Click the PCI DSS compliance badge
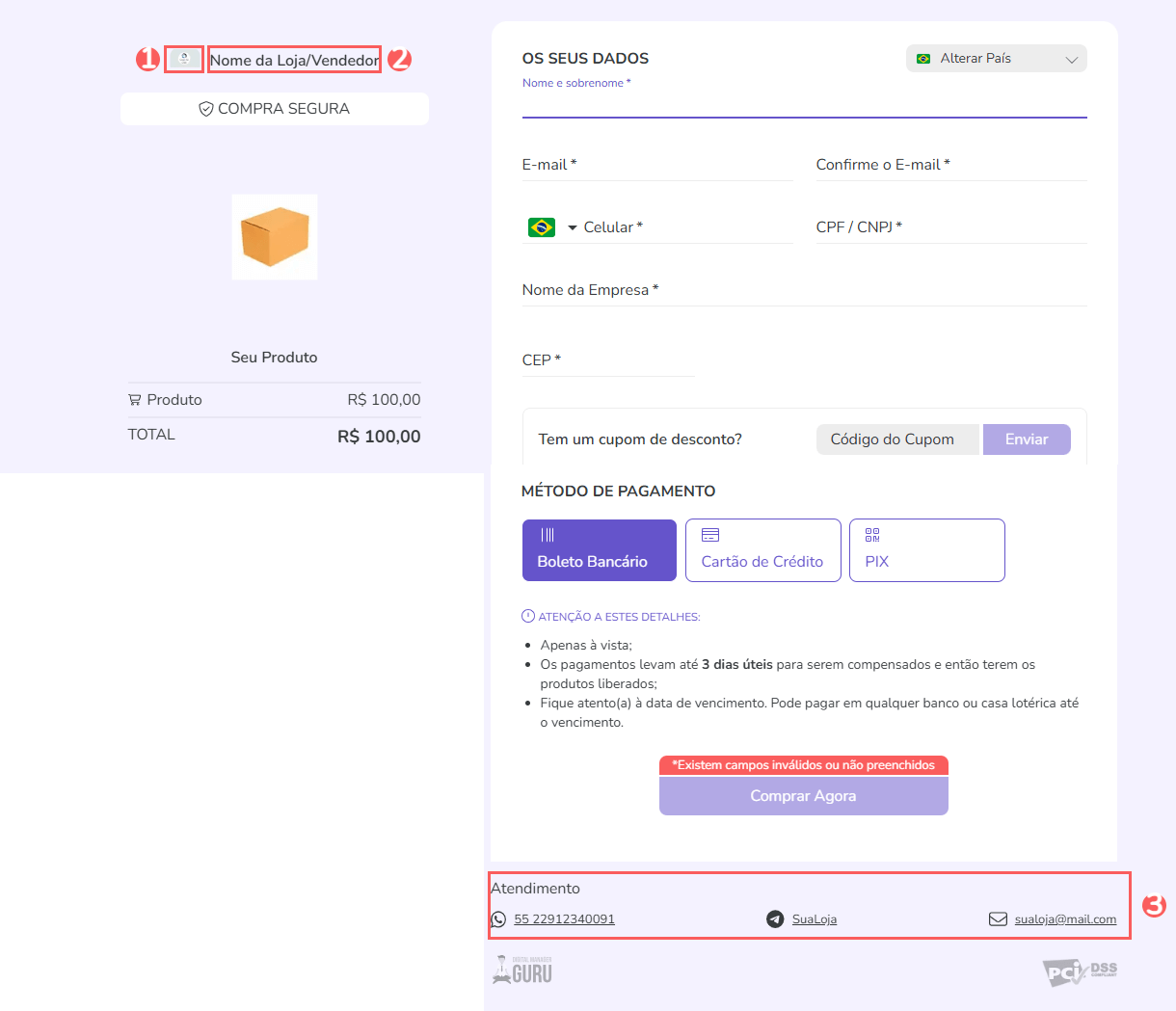The width and height of the screenshot is (1176, 1011). coord(1078,972)
